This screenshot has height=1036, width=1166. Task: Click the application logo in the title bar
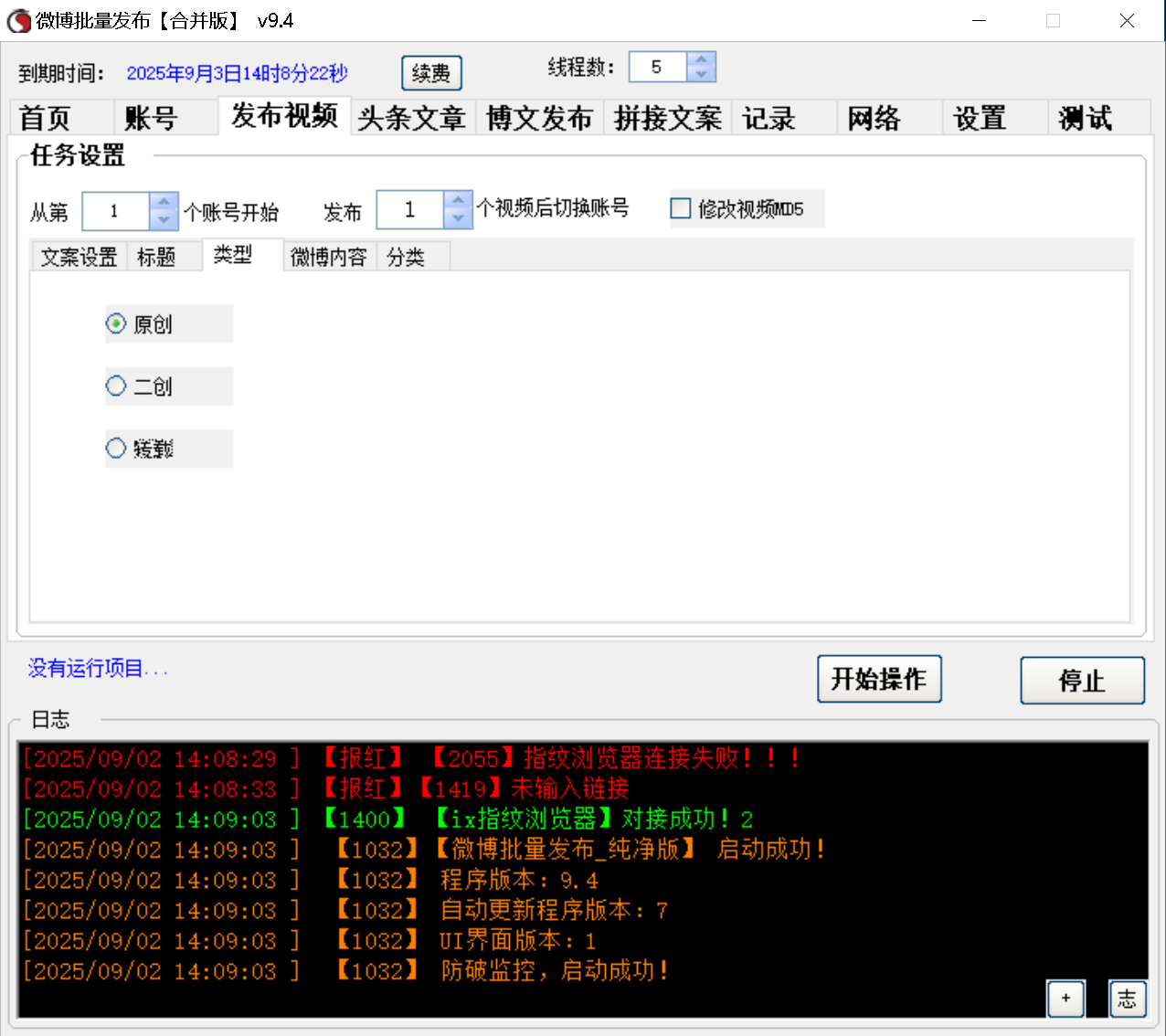18,20
